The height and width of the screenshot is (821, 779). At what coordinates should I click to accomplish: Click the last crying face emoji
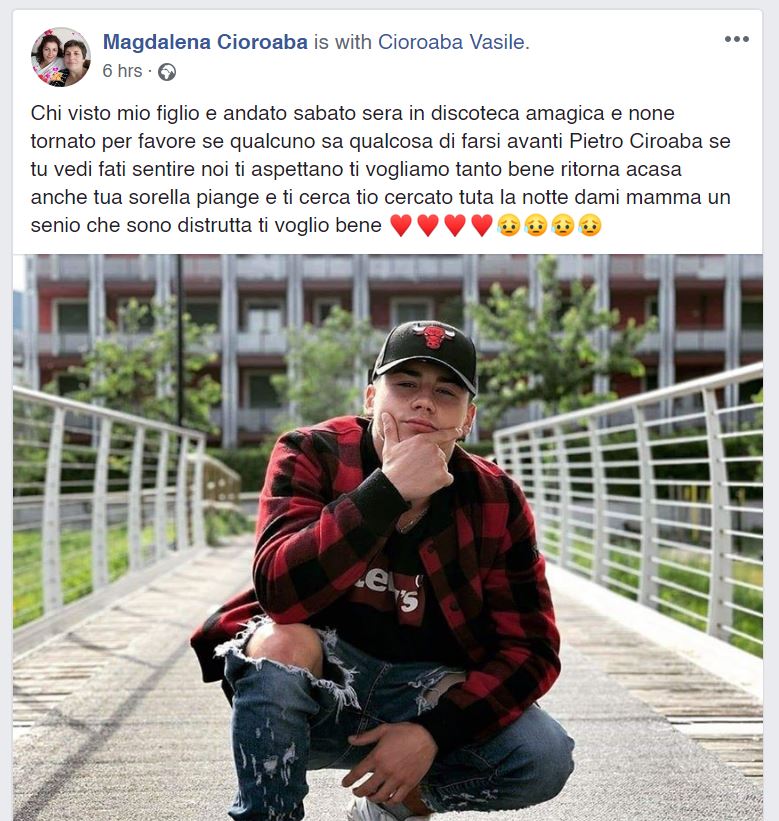(x=590, y=226)
